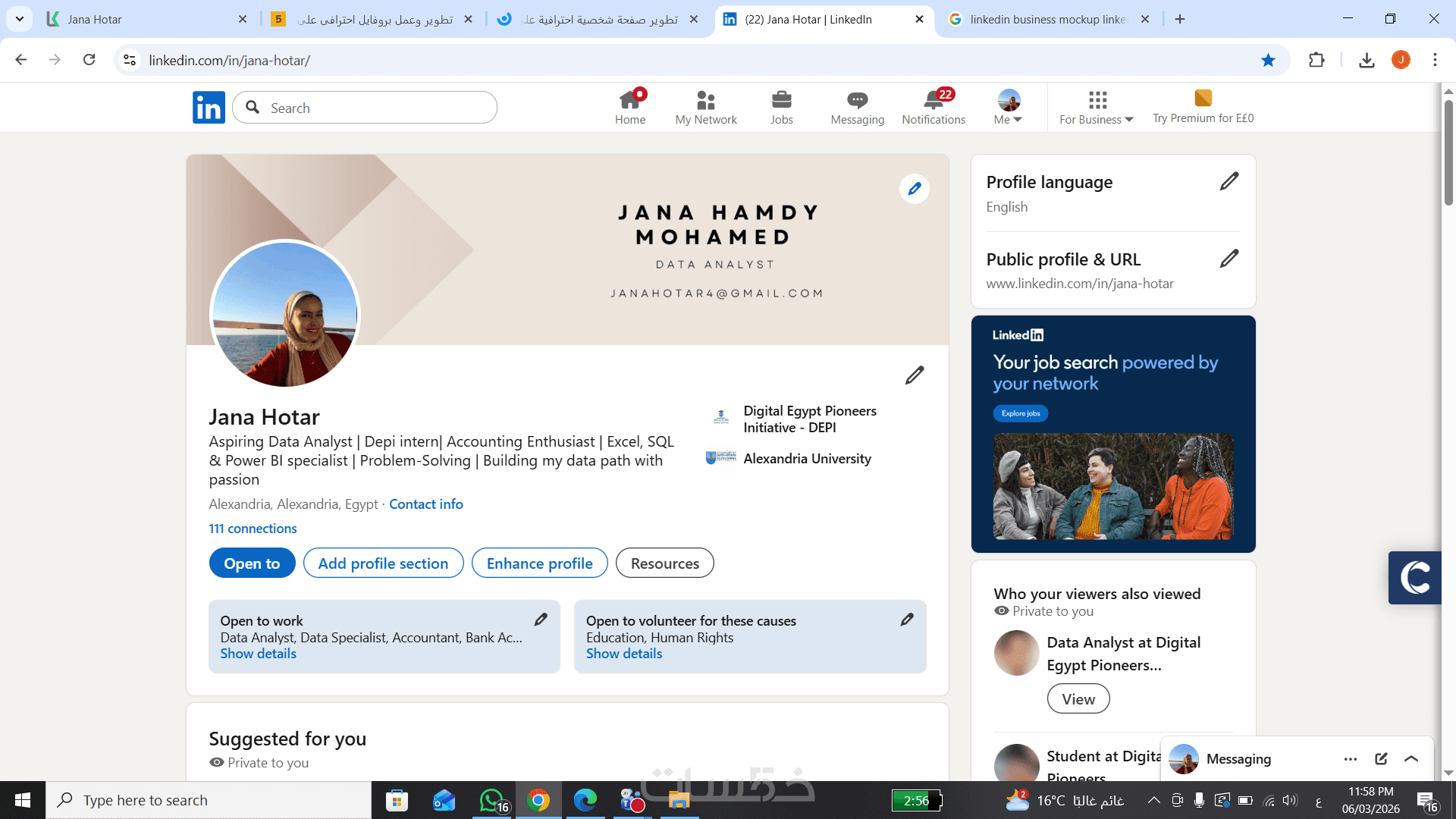Open the Contact info link

[x=425, y=504]
